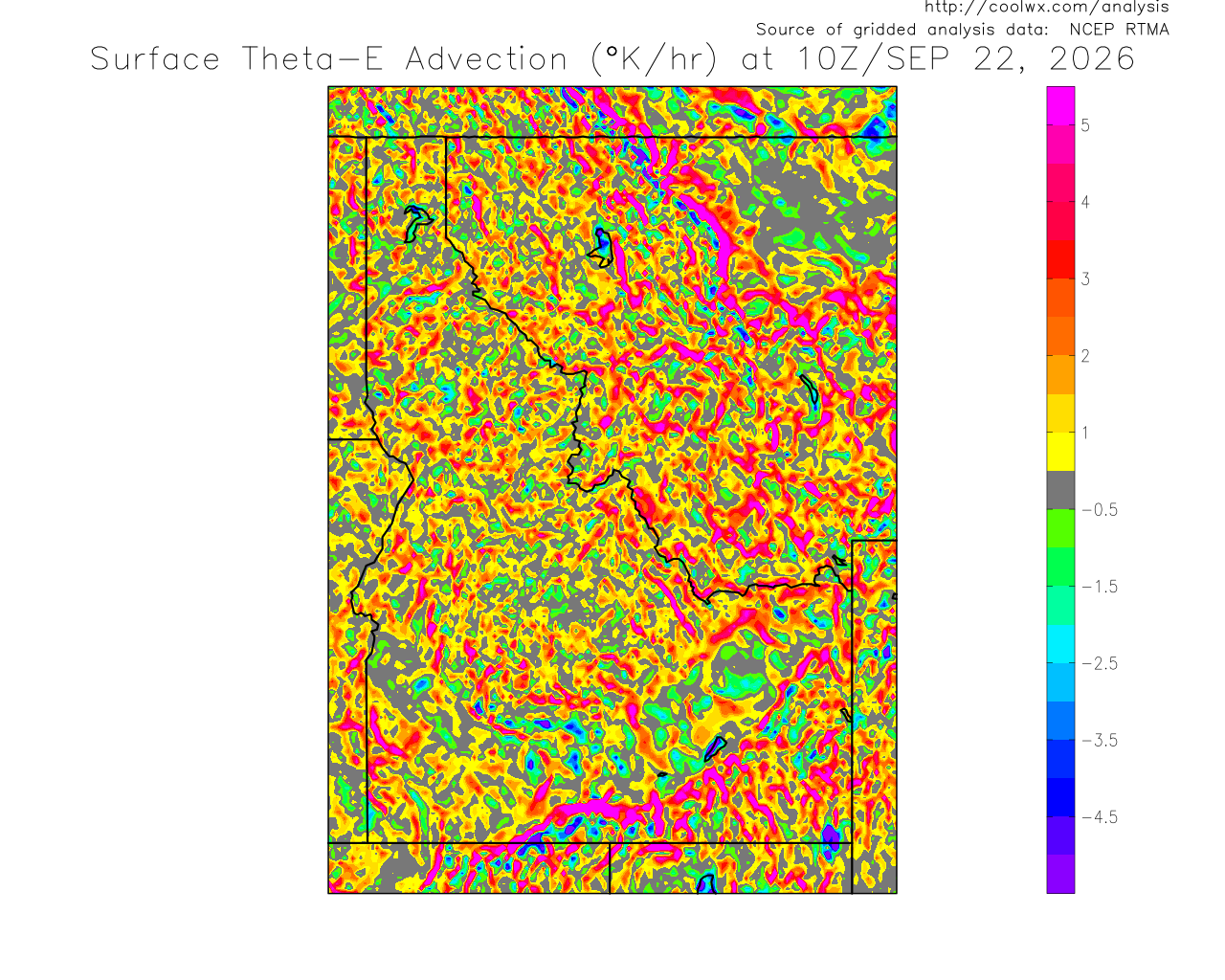Click the colorbar label 5

pos(1085,125)
